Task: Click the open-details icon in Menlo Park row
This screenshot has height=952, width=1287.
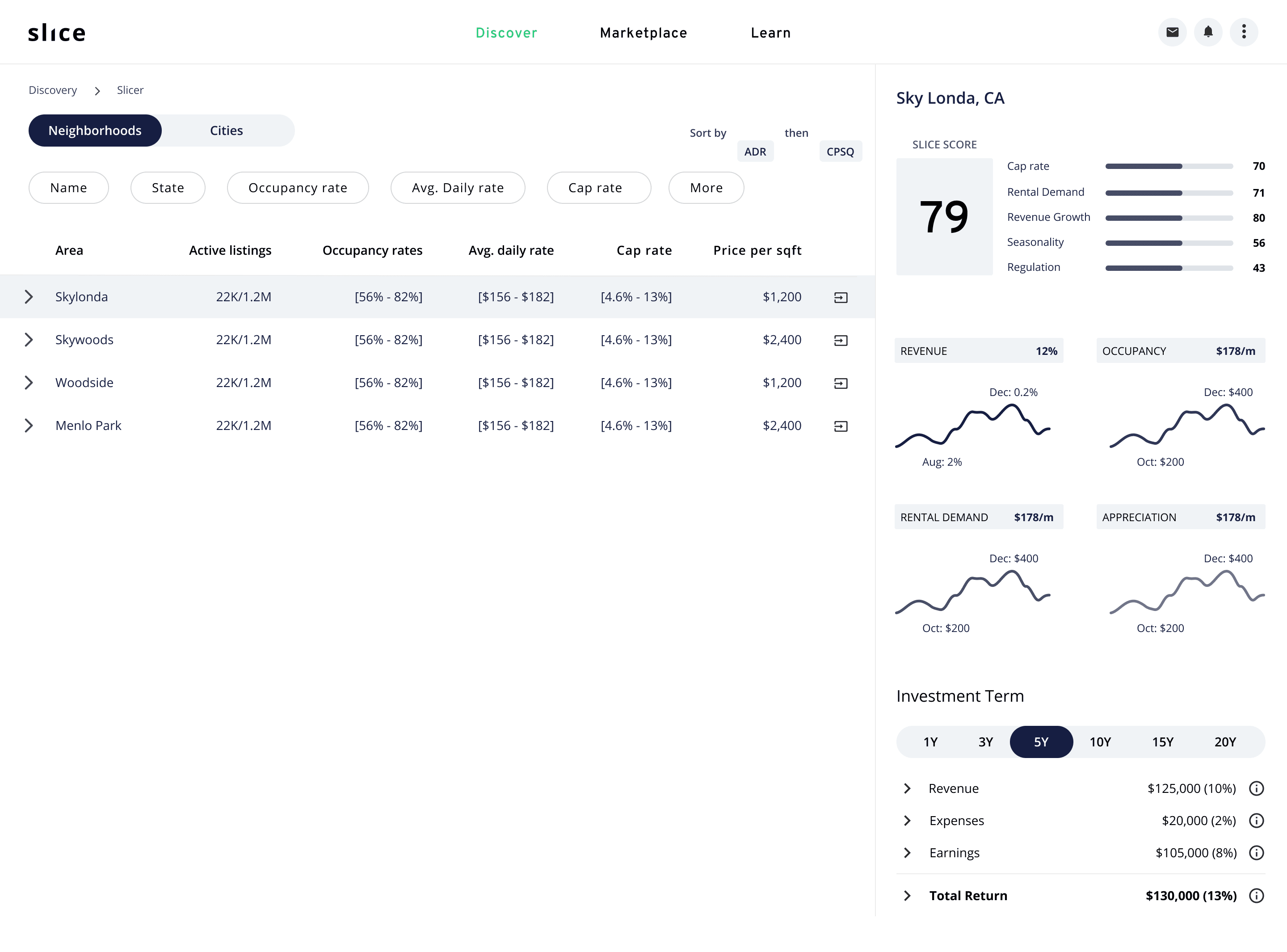Action: coord(841,426)
